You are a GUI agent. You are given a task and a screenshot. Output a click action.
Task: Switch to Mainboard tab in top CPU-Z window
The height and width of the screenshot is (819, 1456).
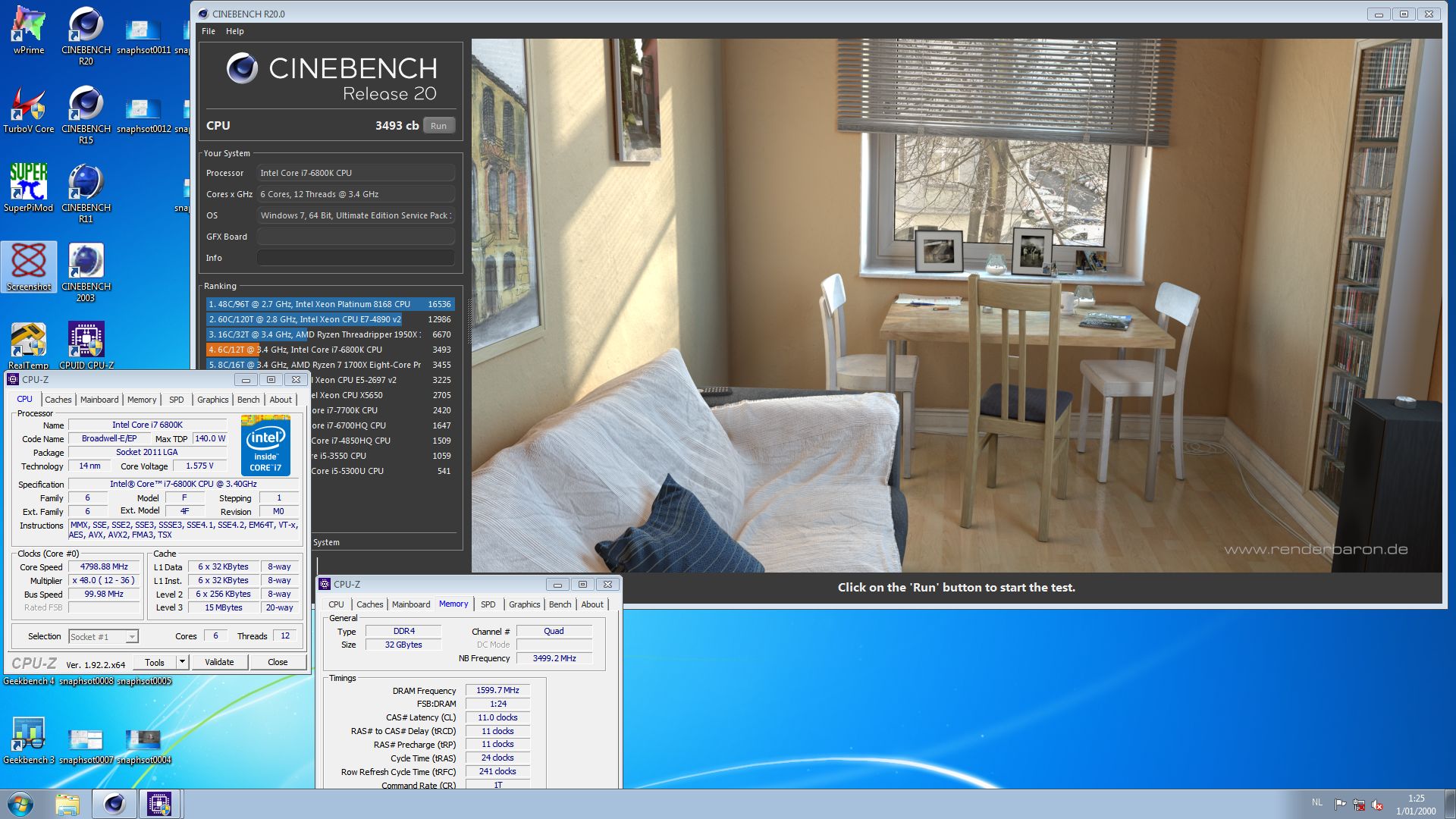point(99,400)
